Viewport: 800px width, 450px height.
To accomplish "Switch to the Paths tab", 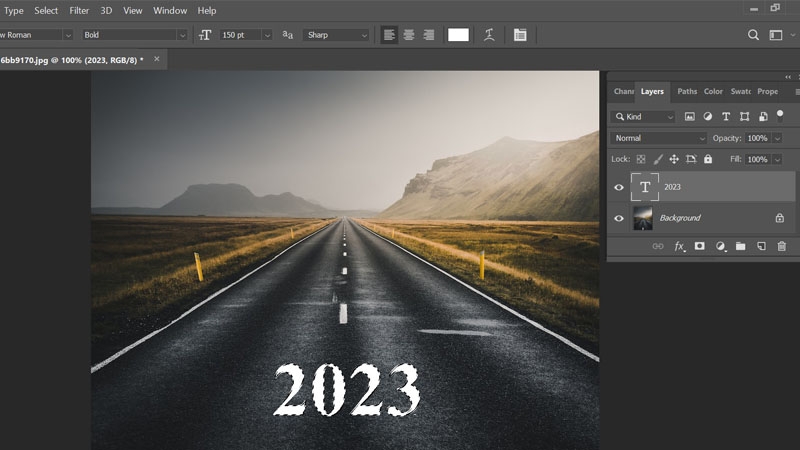I will point(687,91).
